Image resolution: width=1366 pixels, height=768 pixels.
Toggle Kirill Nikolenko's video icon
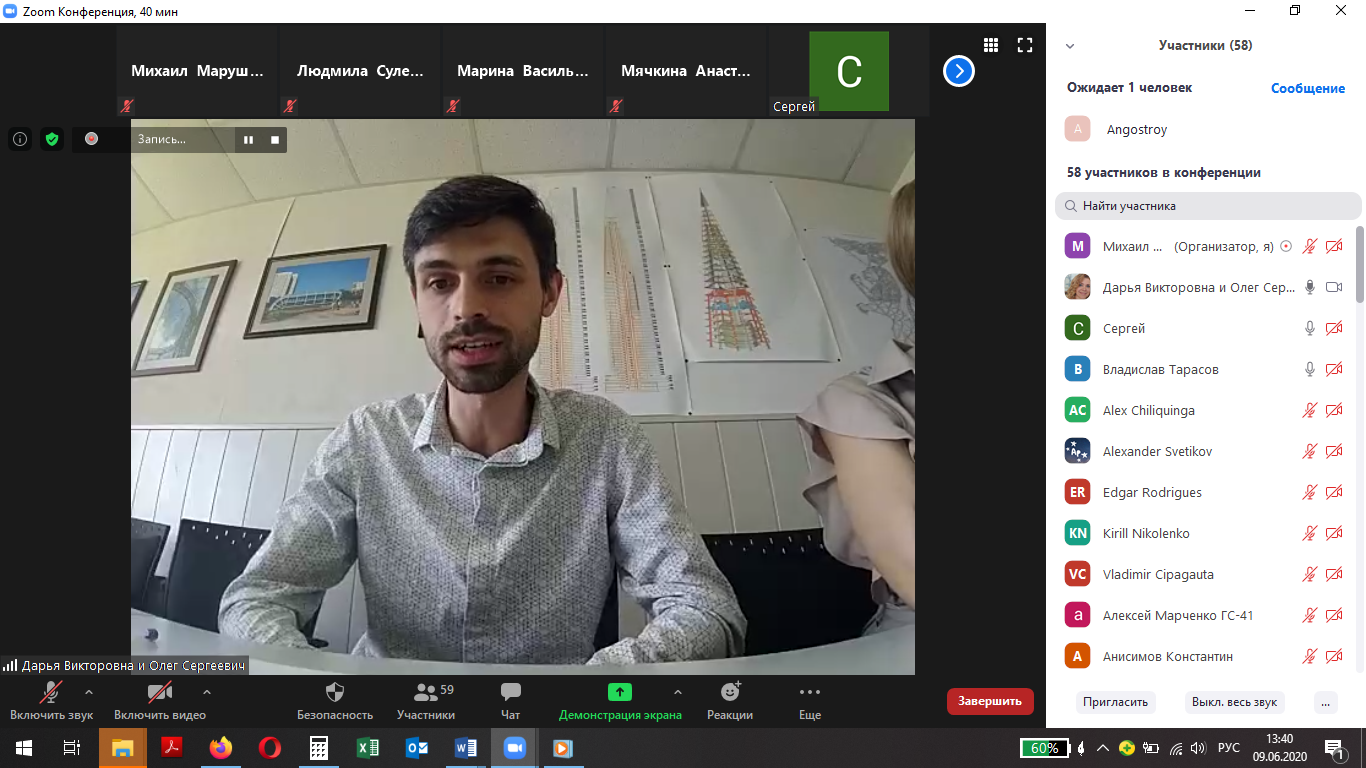tap(1334, 533)
